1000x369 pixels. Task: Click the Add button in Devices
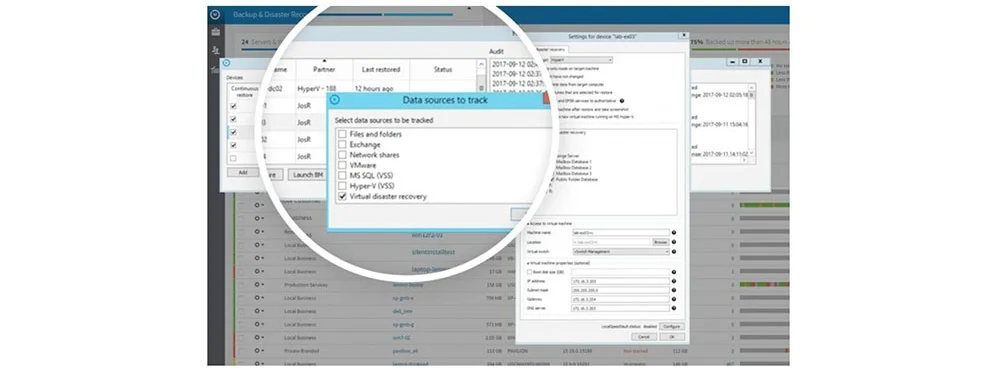[x=243, y=173]
